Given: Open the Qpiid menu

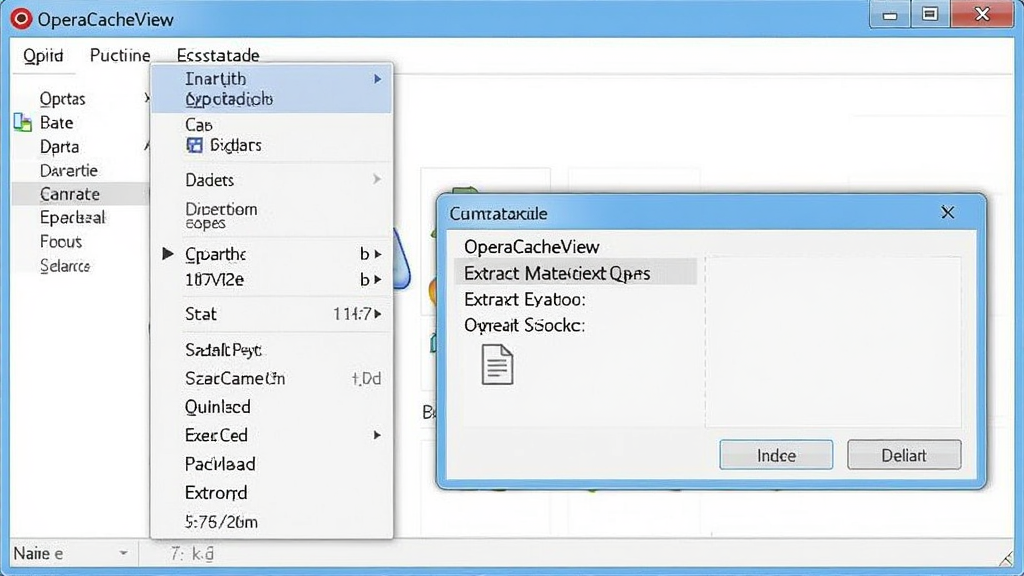Looking at the screenshot, I should pyautogui.click(x=43, y=56).
